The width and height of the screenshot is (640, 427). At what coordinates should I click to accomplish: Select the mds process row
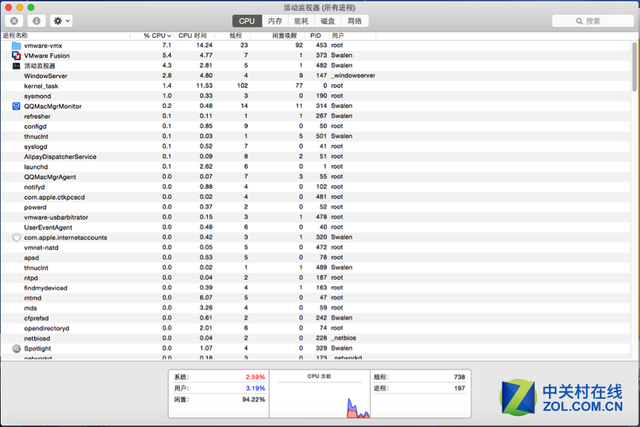pos(316,308)
